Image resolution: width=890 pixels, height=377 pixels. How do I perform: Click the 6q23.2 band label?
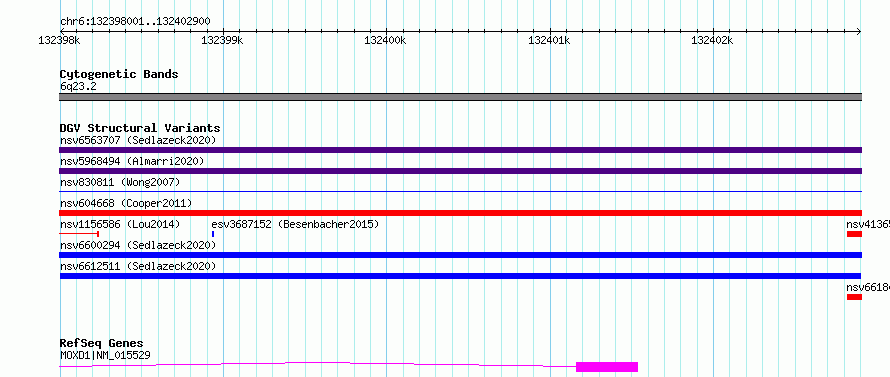pyautogui.click(x=78, y=86)
